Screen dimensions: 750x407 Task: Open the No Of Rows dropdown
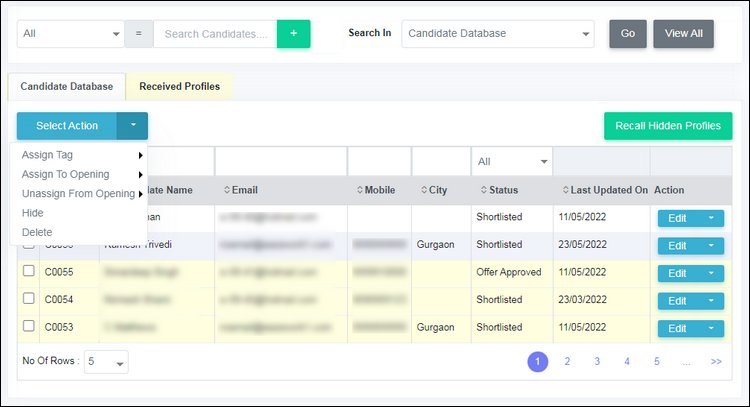(x=106, y=362)
